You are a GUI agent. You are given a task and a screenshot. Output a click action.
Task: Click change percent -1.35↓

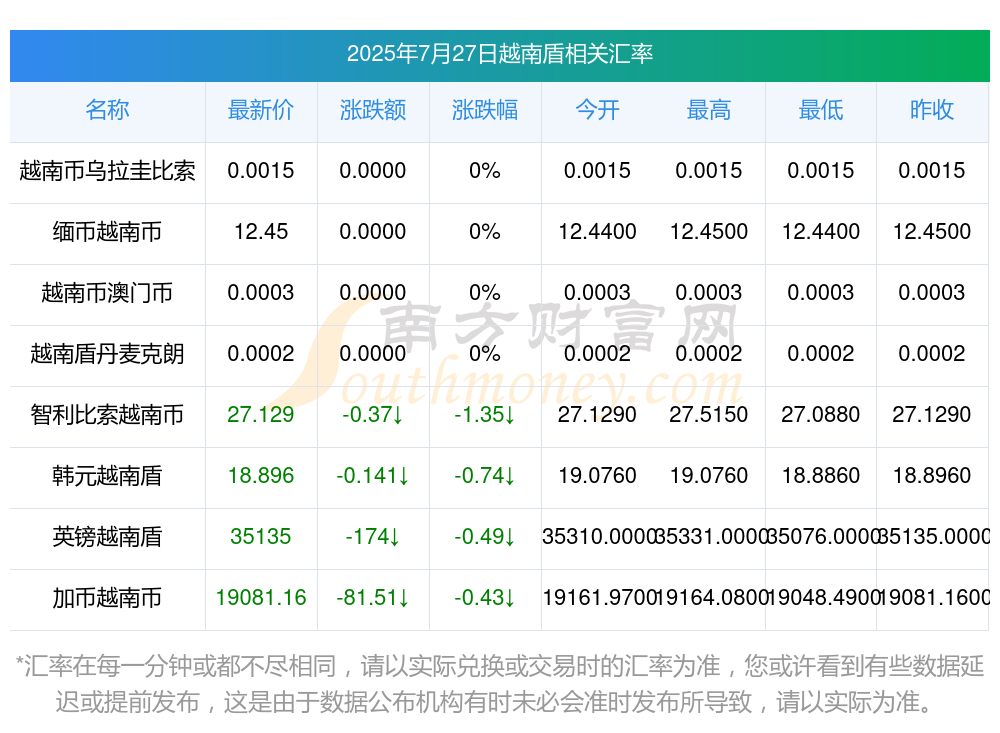(x=485, y=415)
